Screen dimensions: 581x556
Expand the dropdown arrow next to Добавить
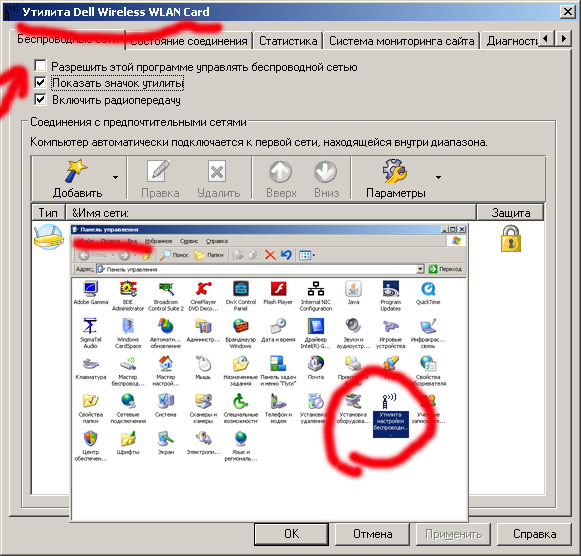(x=116, y=177)
